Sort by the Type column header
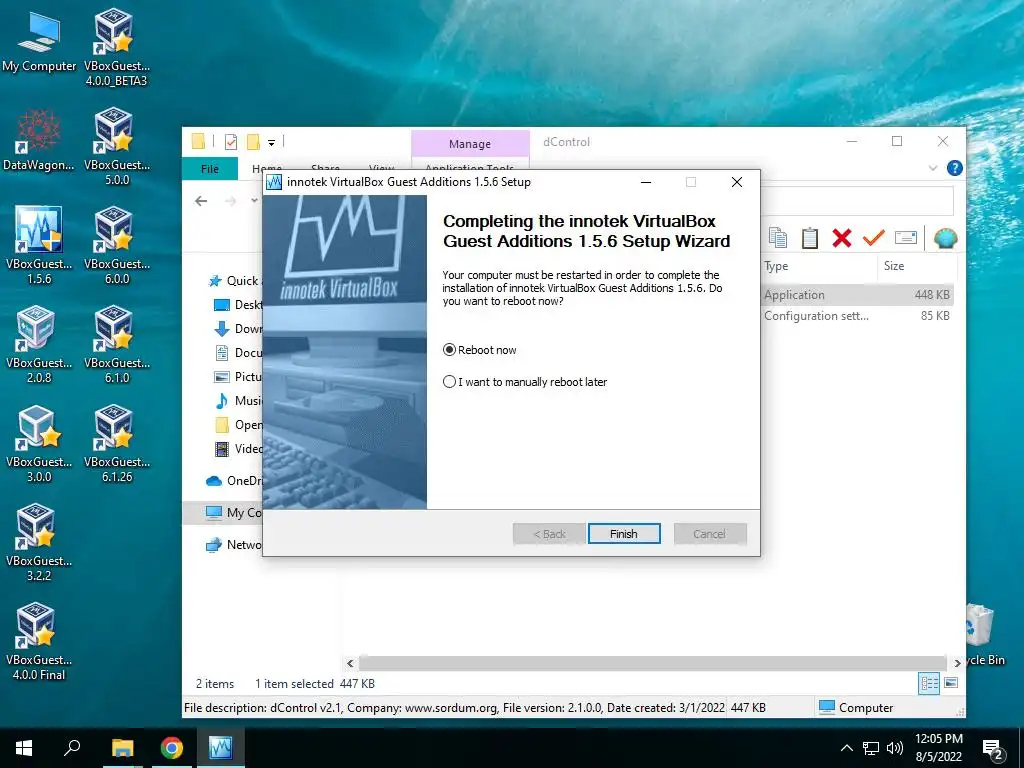The height and width of the screenshot is (768, 1024). coord(818,266)
